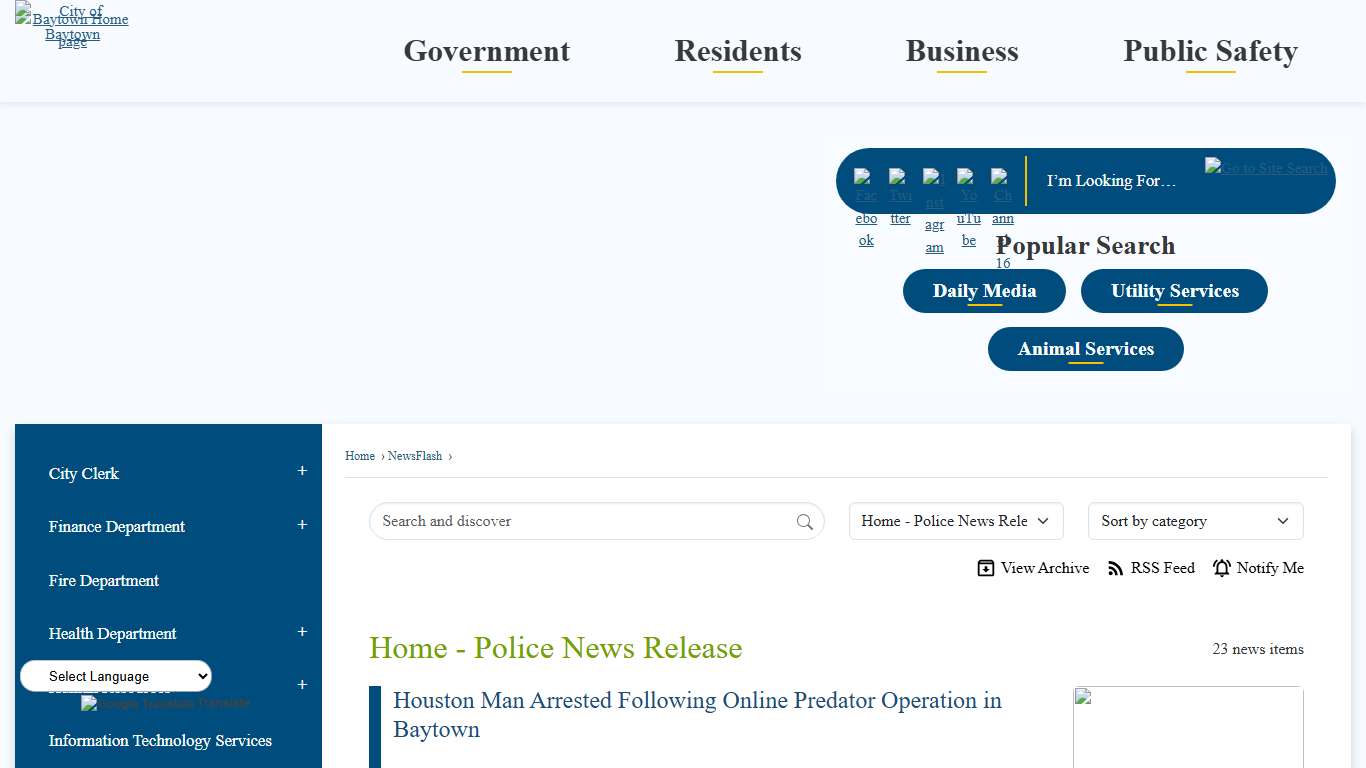
Task: Open the Instagram social icon link
Action: coord(934,211)
